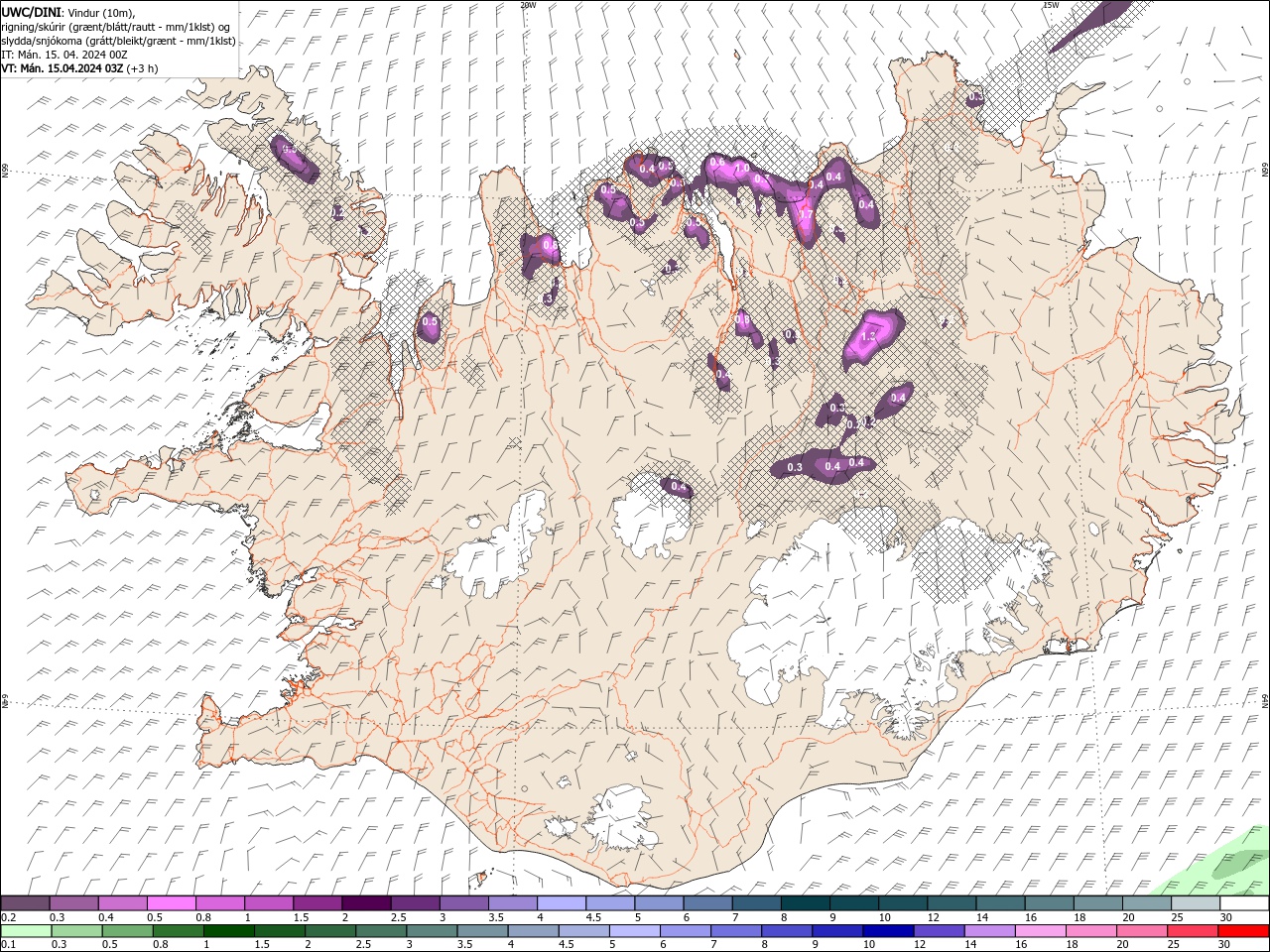This screenshot has width=1270, height=952.
Task: Click the '20W' longitude label
Action: coord(528,5)
